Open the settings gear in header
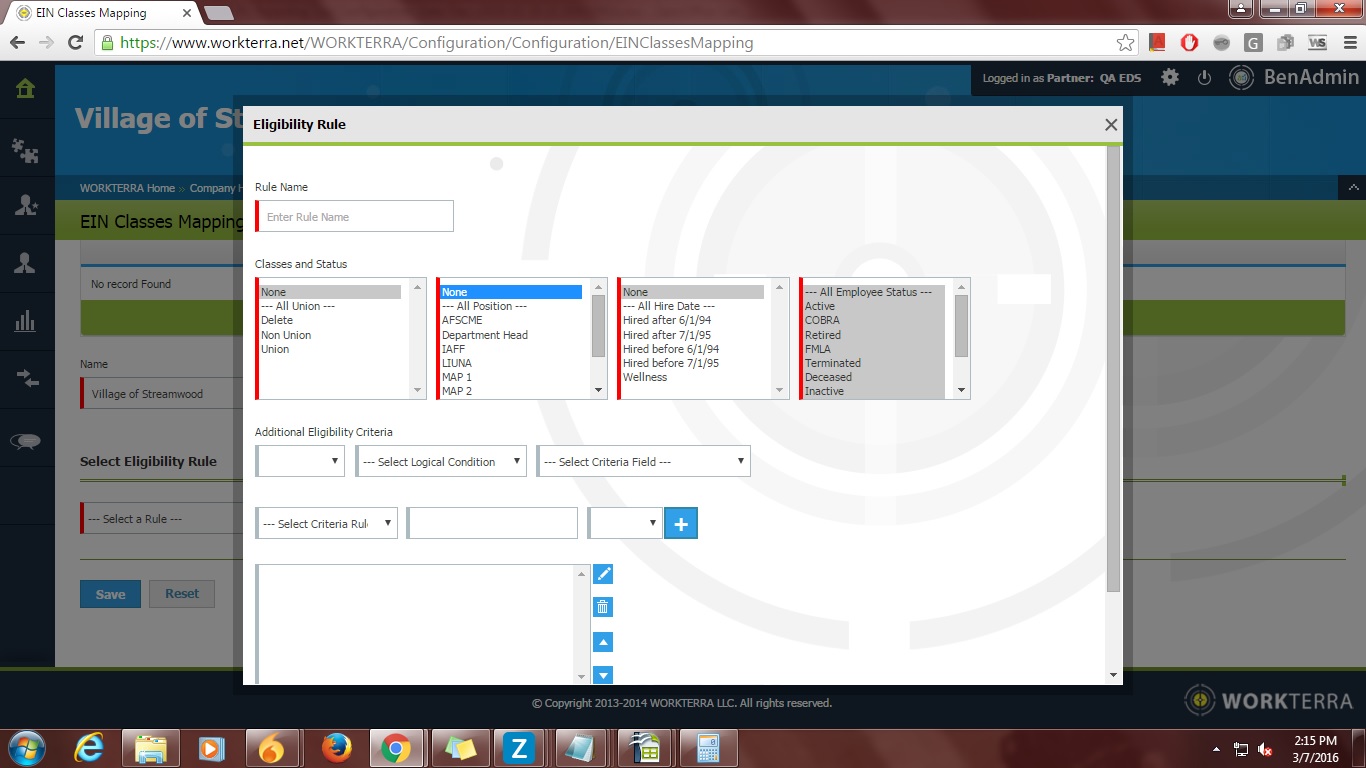The height and width of the screenshot is (768, 1366). [x=1170, y=78]
